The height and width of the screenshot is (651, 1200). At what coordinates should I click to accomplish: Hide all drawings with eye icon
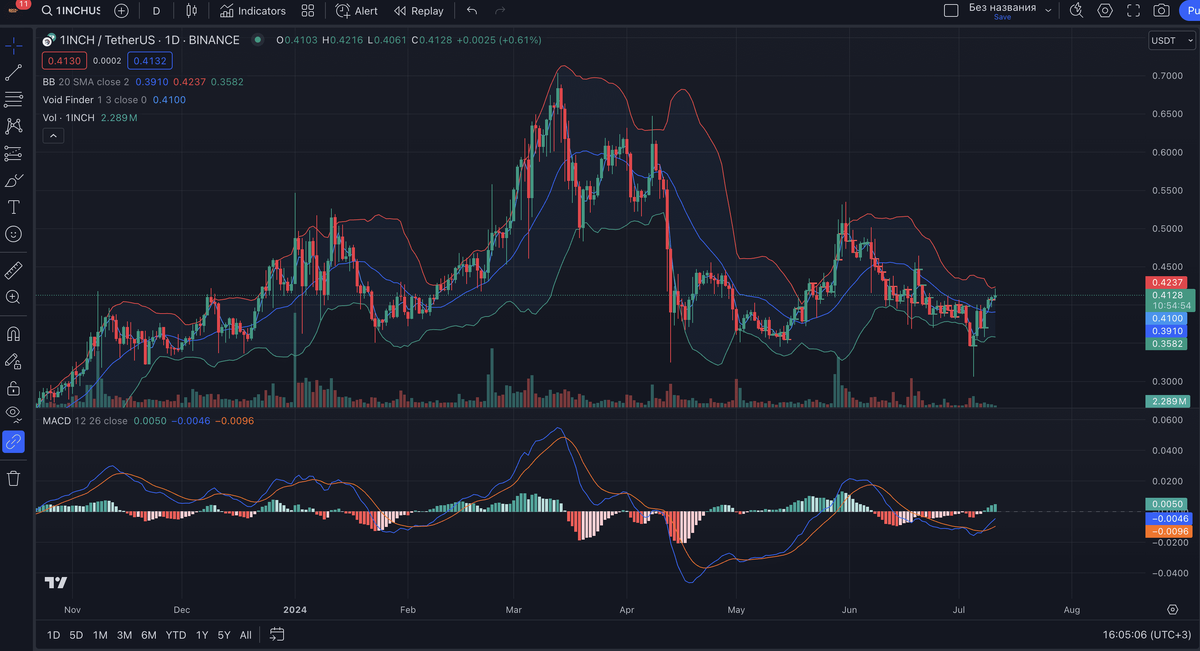click(x=14, y=413)
